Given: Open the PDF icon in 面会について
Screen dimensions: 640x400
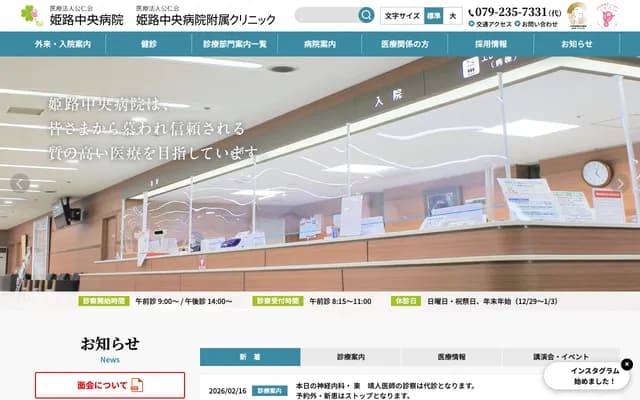Looking at the screenshot, I should click(x=137, y=385).
